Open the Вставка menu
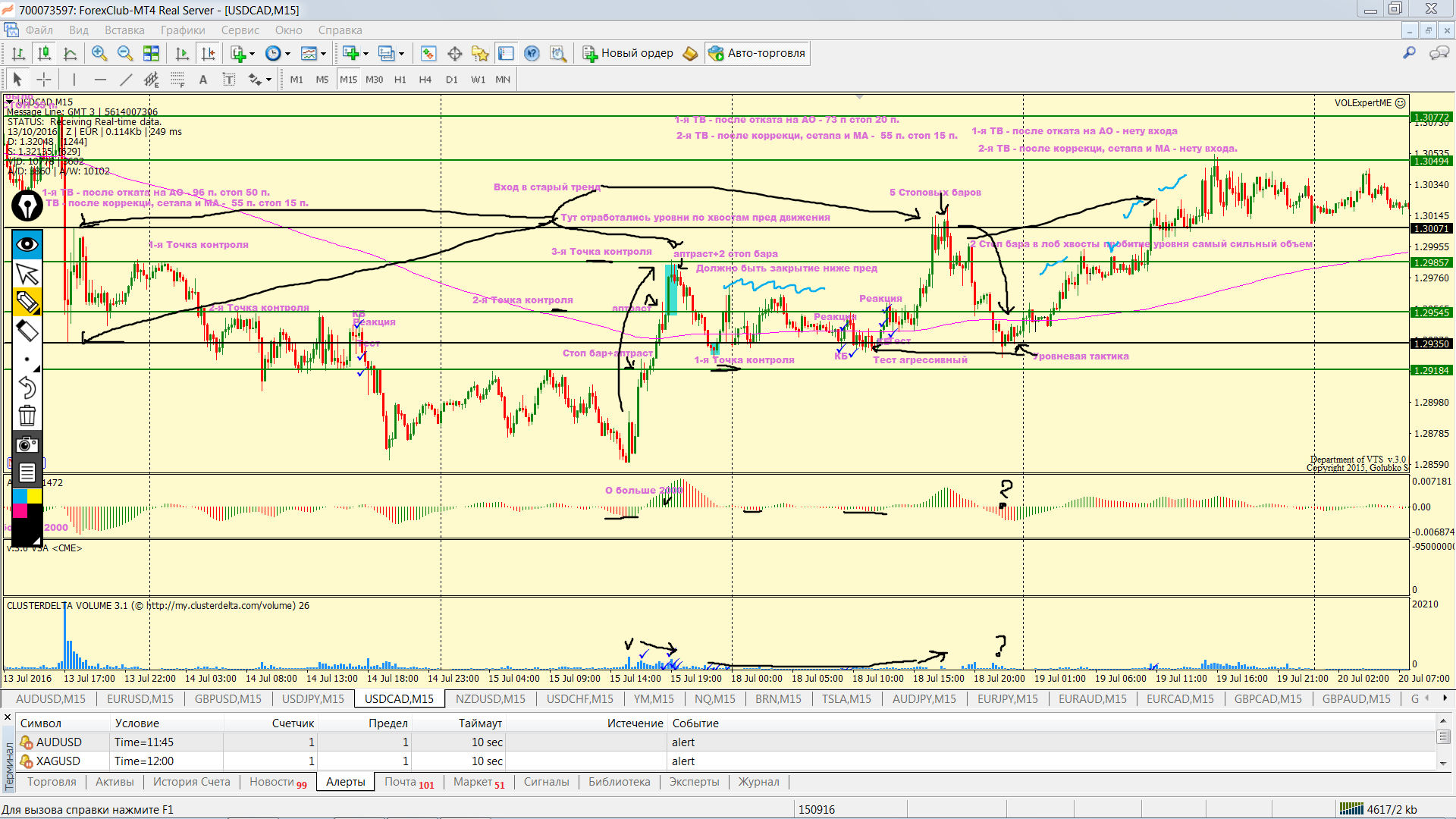The width and height of the screenshot is (1456, 819). pyautogui.click(x=124, y=30)
